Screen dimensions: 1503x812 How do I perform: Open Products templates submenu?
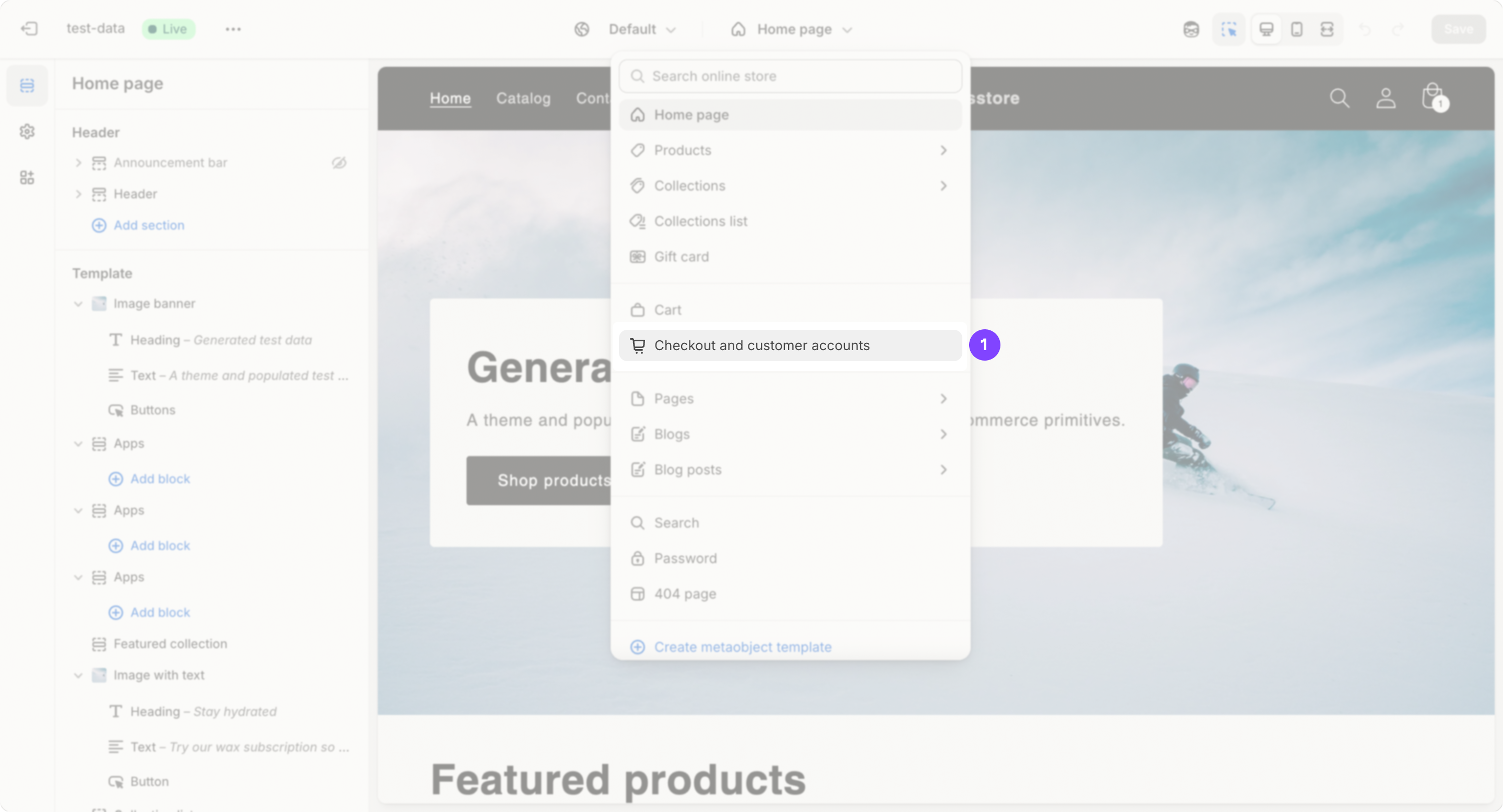(x=790, y=150)
